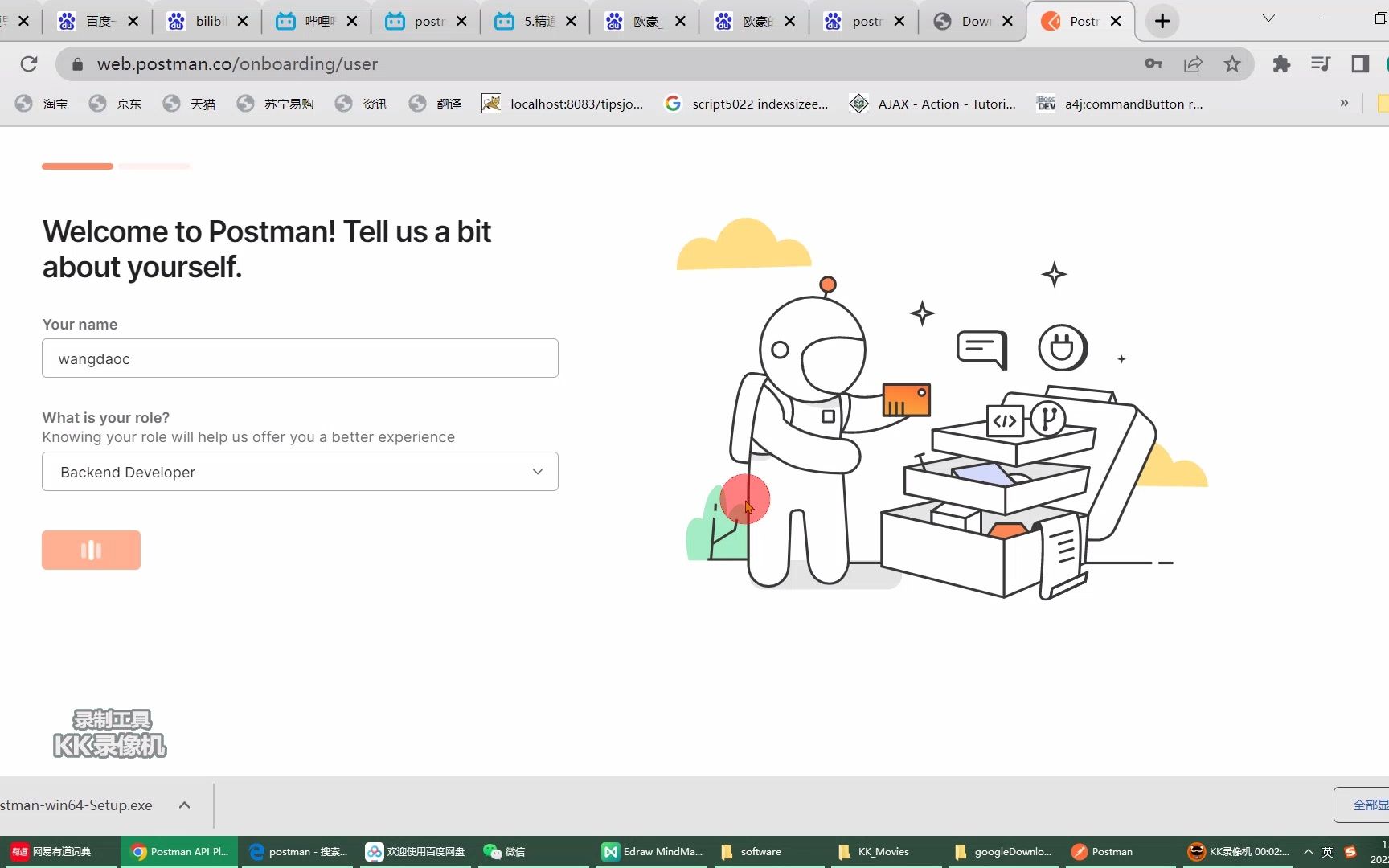The height and width of the screenshot is (868, 1389).
Task: Open the script5022 indexsizeerr bookmark
Action: 747,104
